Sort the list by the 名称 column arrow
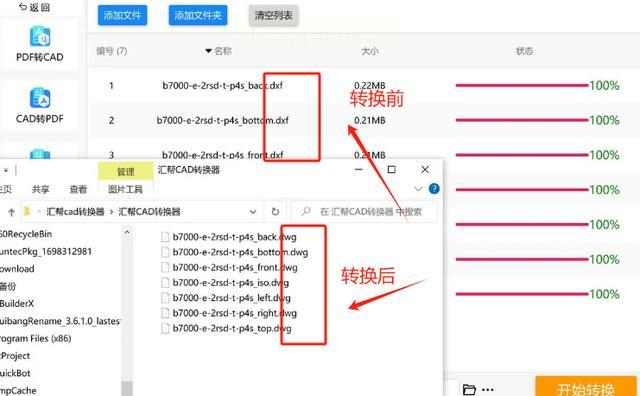The image size is (640, 396). click(x=209, y=51)
